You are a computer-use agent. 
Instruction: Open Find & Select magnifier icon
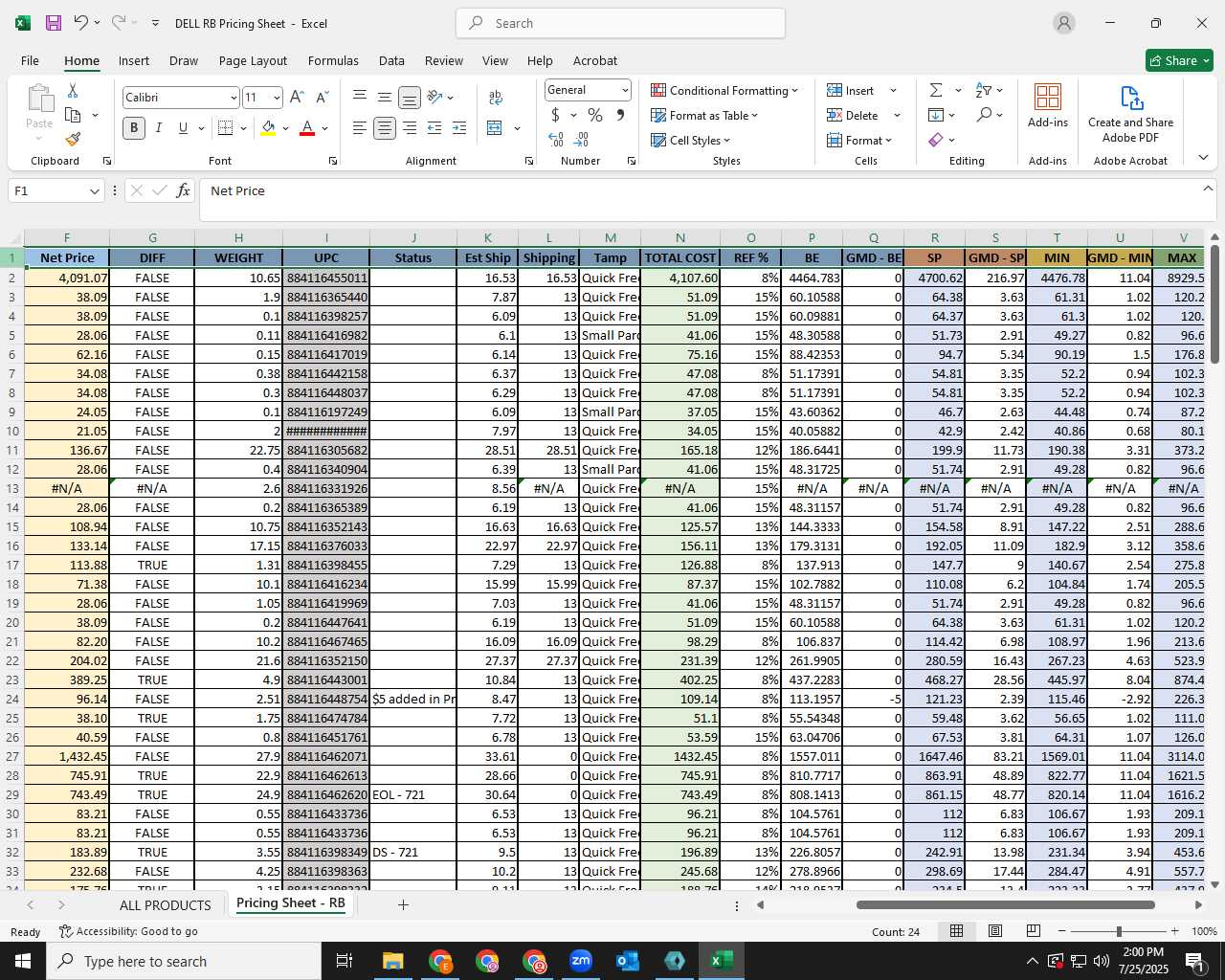[x=984, y=115]
